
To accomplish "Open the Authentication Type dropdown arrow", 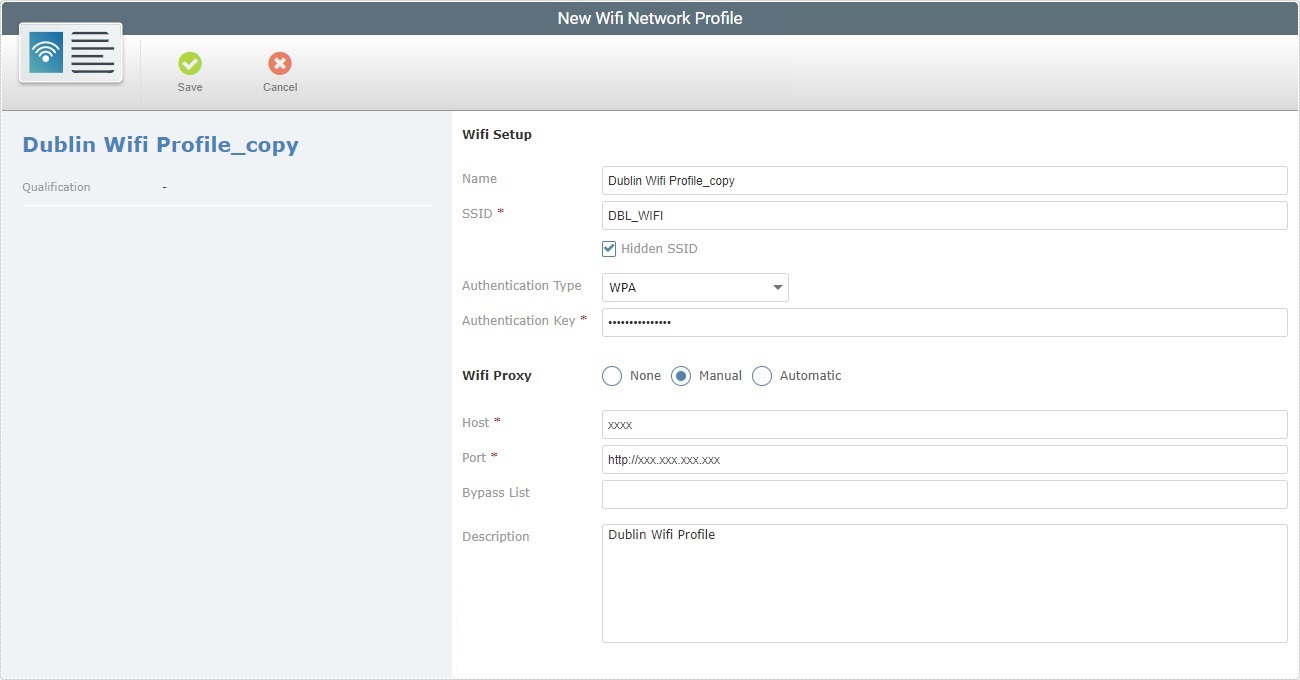I will coord(777,287).
